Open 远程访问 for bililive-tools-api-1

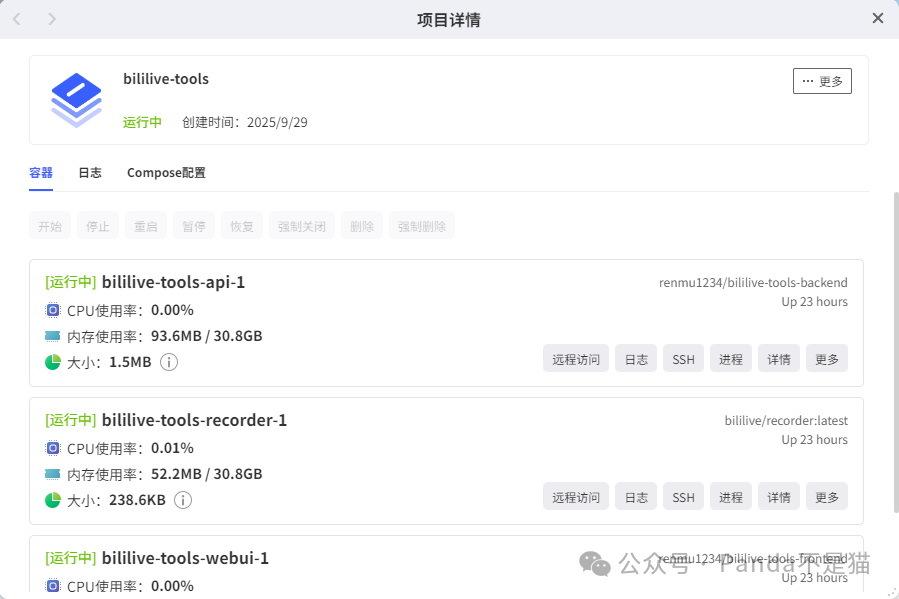(x=576, y=359)
